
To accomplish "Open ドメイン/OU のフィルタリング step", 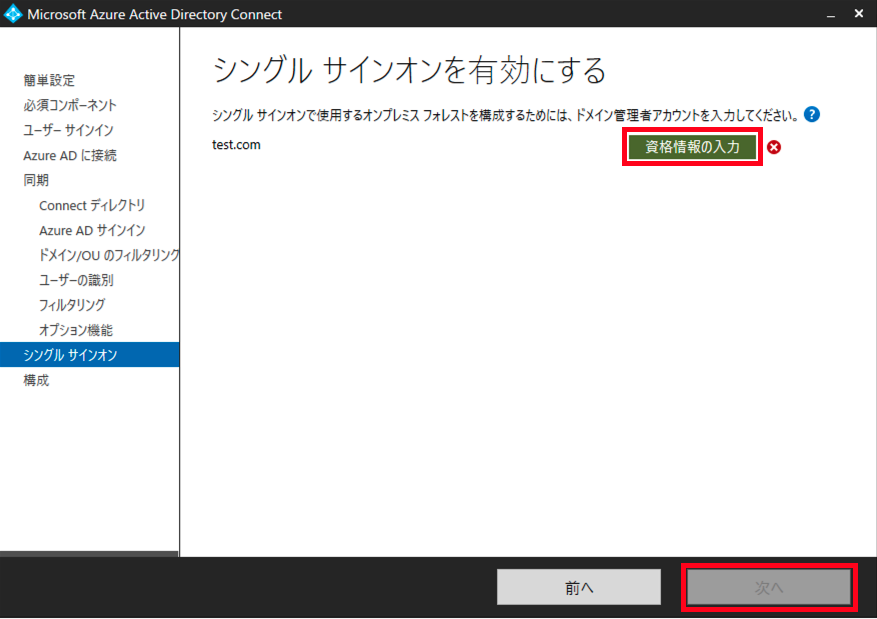I will (109, 255).
